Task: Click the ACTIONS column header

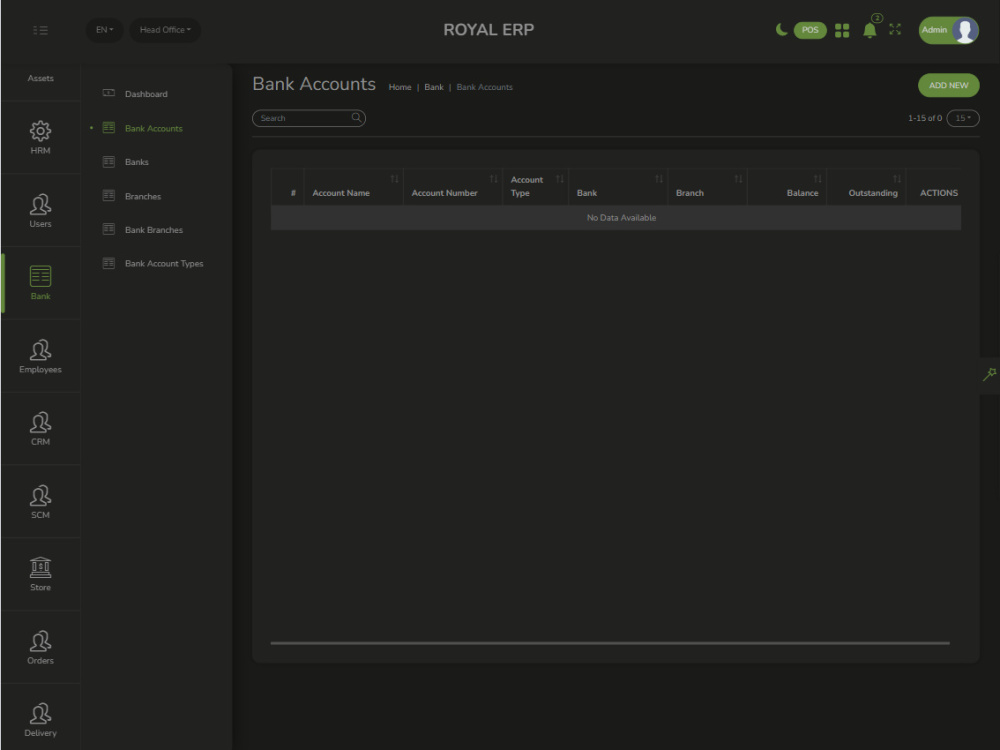Action: coord(939,193)
